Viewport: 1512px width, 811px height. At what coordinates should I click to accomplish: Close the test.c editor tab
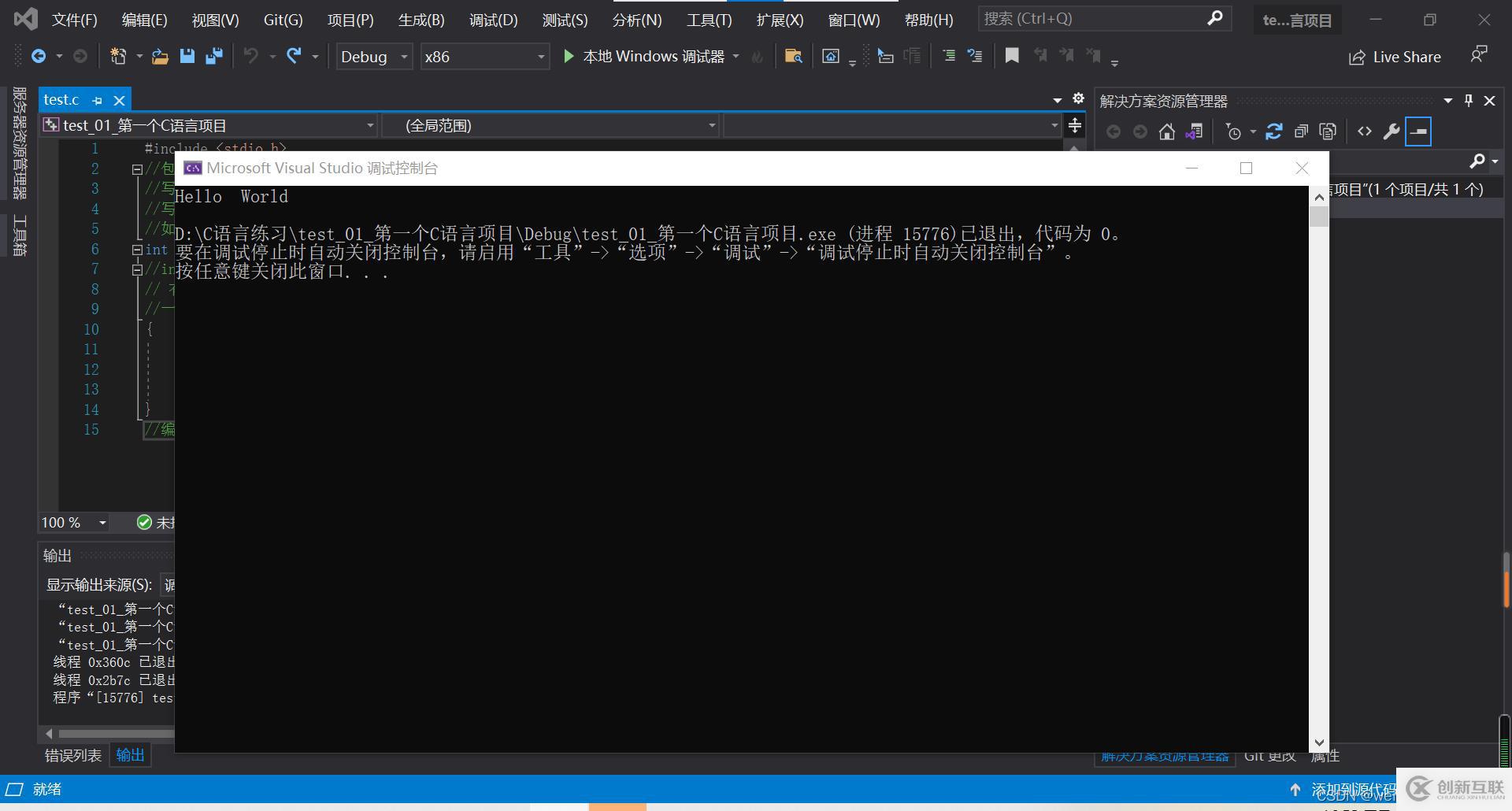click(x=119, y=100)
